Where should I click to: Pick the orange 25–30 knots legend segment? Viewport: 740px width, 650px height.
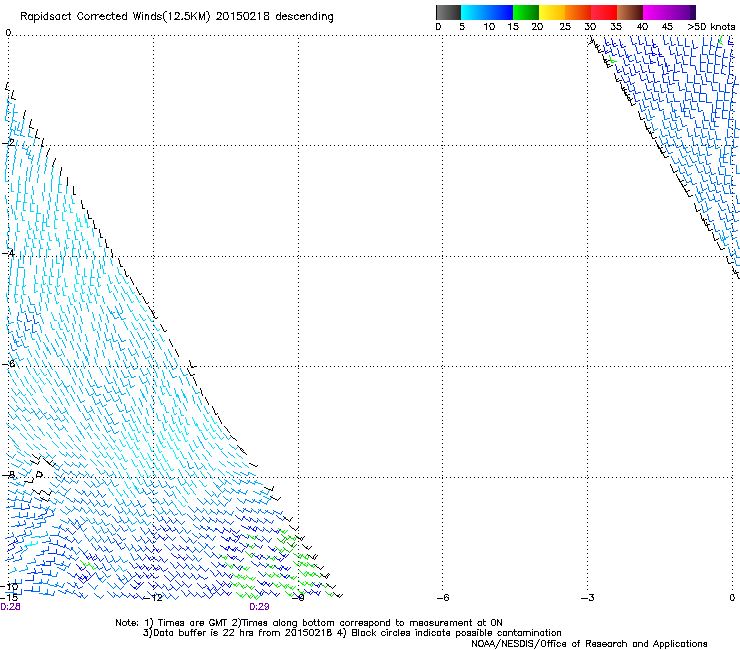(578, 12)
